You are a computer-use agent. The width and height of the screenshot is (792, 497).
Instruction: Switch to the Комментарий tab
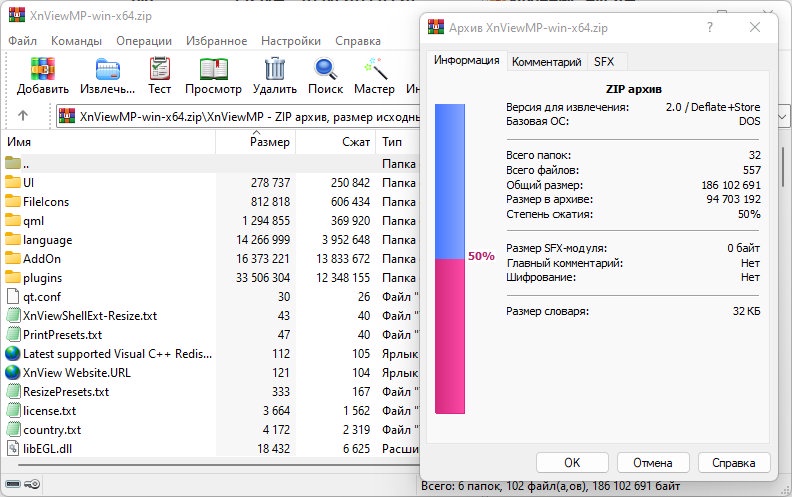click(546, 61)
